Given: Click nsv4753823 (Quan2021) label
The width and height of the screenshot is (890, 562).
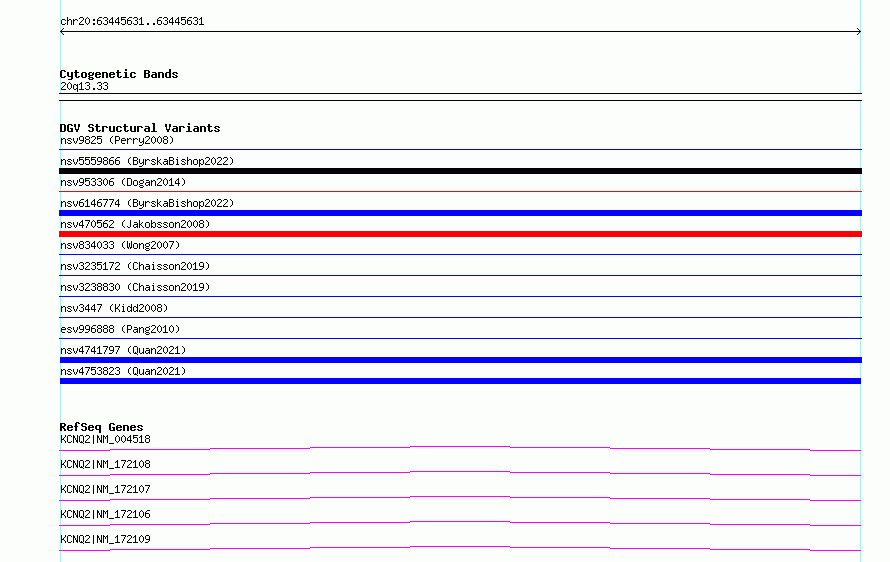Looking at the screenshot, I should pyautogui.click(x=123, y=371).
